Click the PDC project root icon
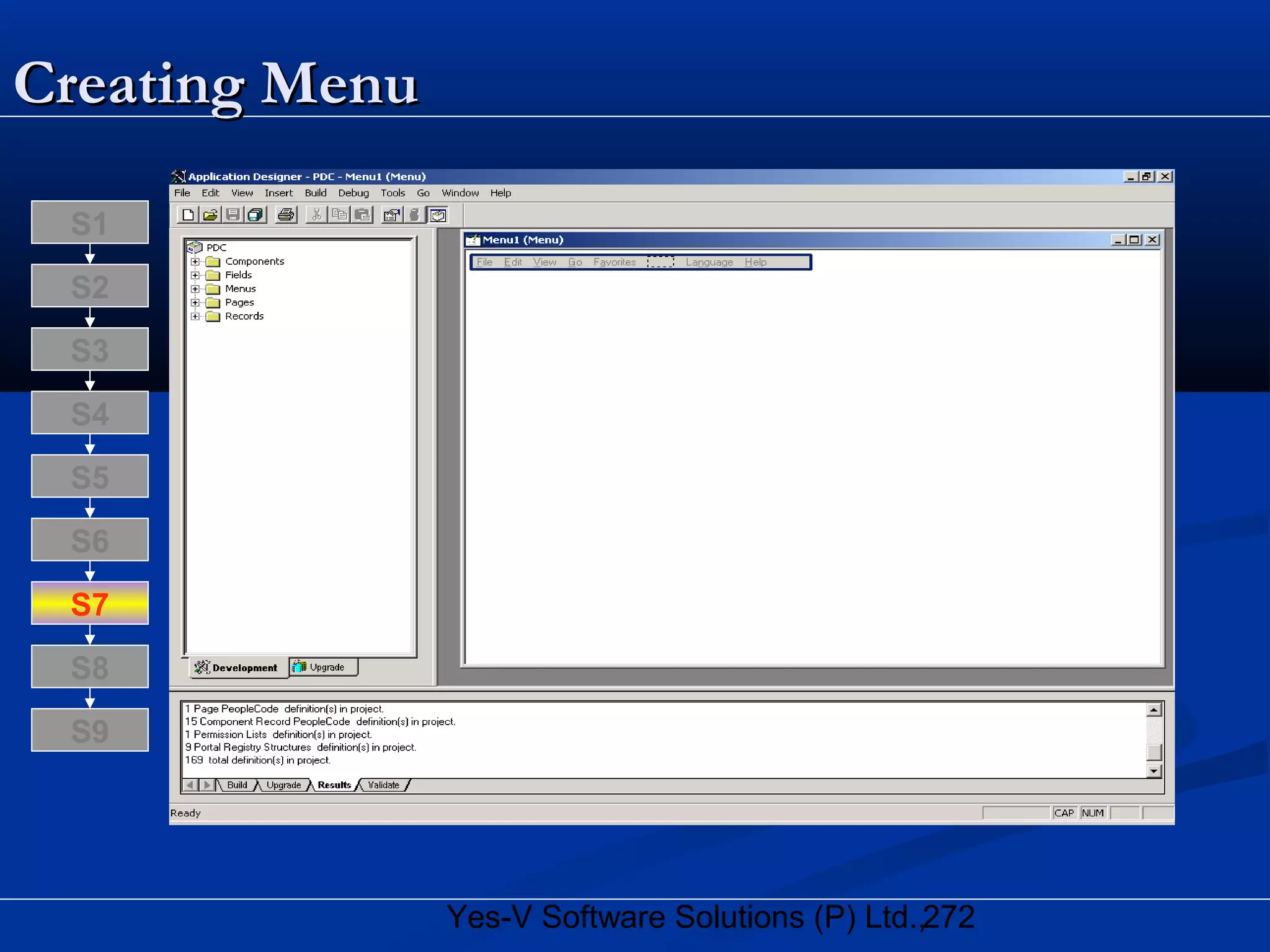Viewport: 1270px width, 952px height. click(195, 247)
